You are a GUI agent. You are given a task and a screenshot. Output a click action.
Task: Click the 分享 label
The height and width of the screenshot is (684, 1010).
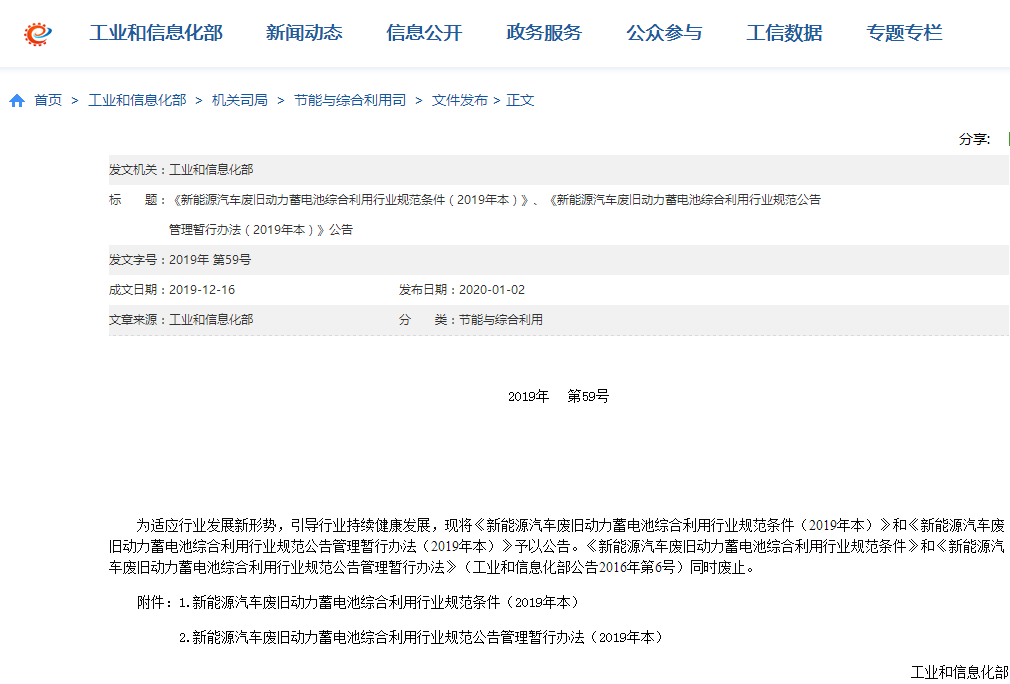975,140
